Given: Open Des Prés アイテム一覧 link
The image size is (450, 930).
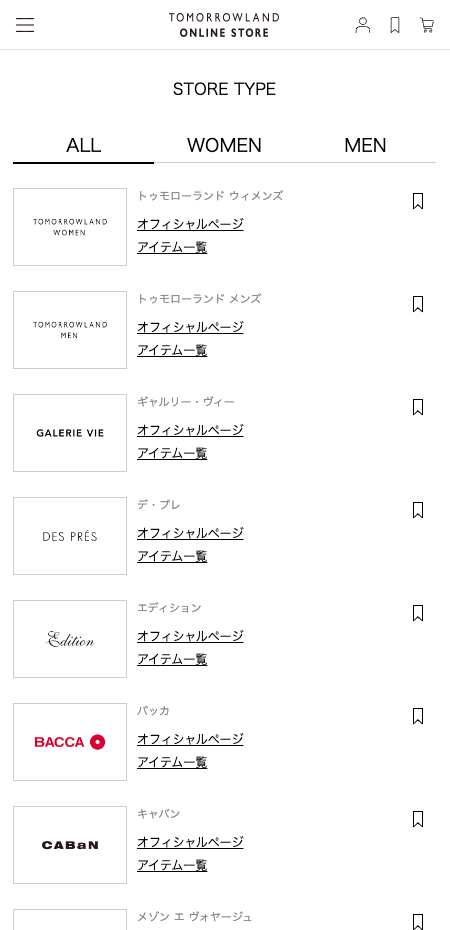Looking at the screenshot, I should (172, 556).
